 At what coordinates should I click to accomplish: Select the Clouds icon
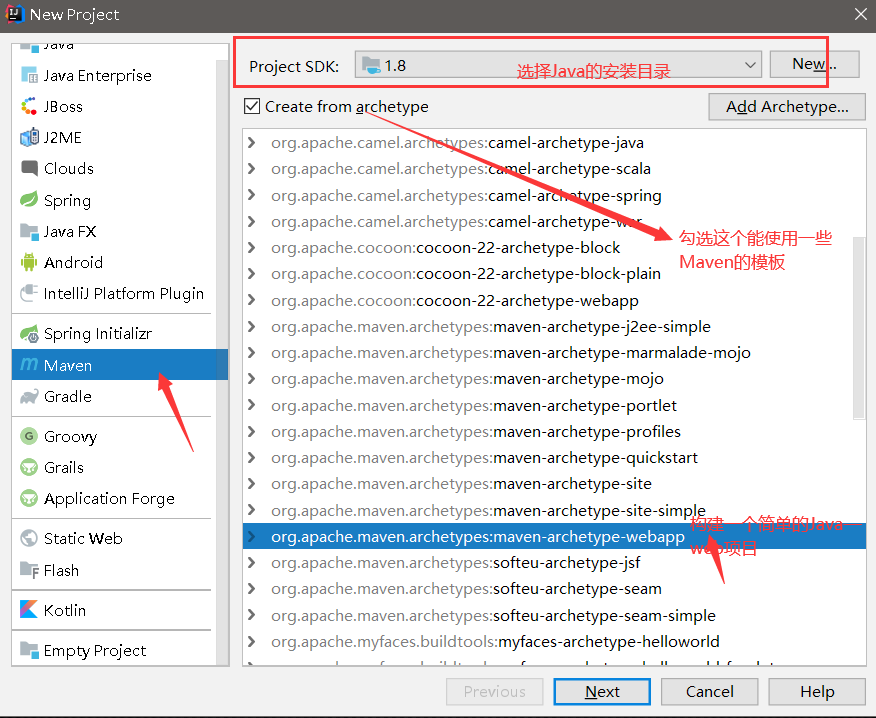(x=29, y=168)
